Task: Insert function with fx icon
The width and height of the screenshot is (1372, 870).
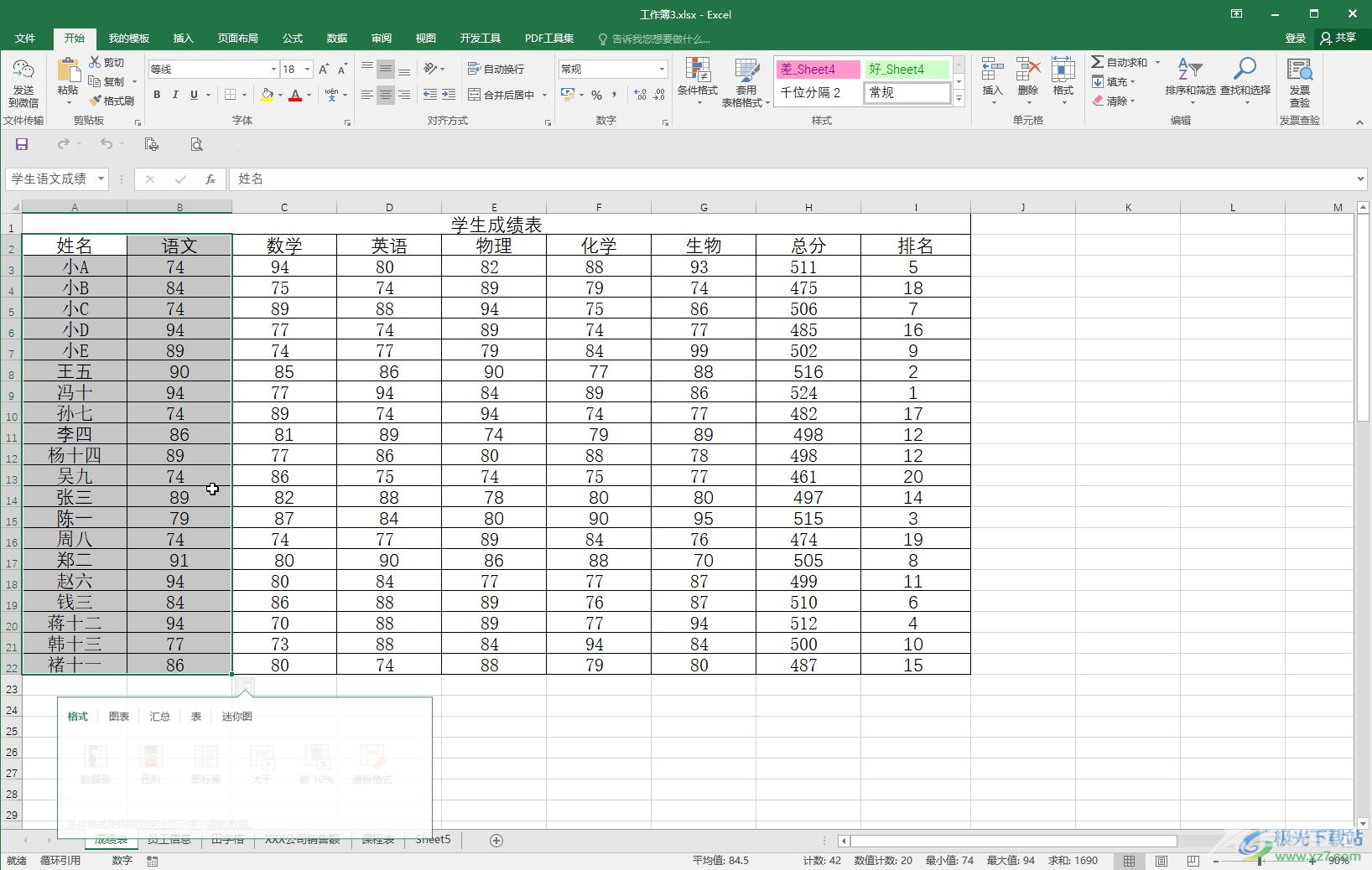Action: [x=210, y=179]
